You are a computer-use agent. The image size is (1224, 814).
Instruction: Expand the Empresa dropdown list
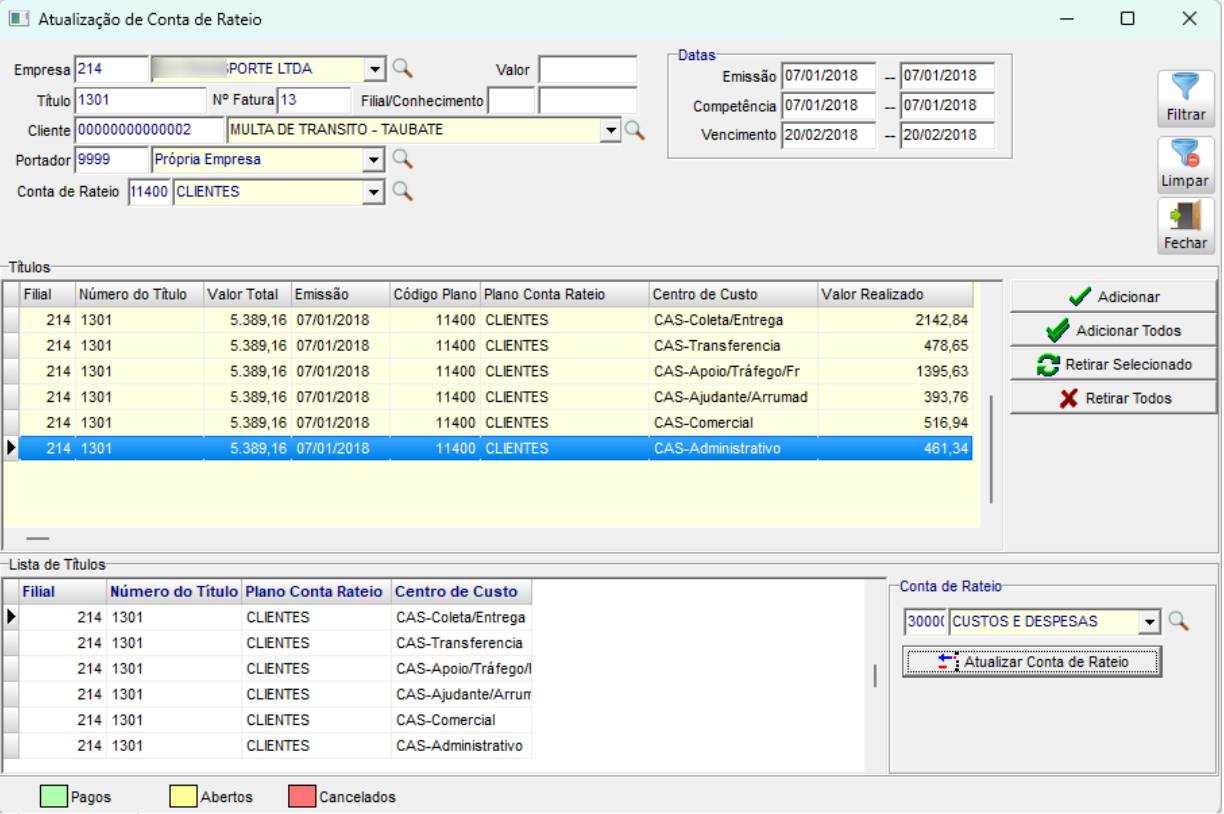tap(374, 69)
